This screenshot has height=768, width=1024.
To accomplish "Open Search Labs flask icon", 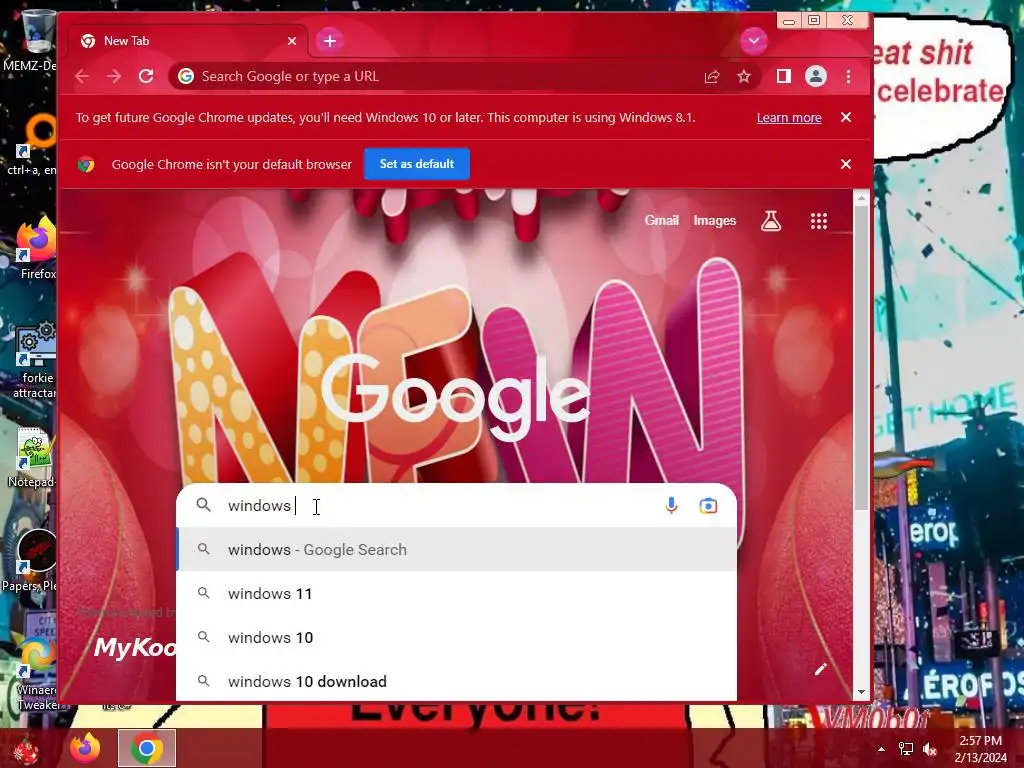I will [771, 221].
